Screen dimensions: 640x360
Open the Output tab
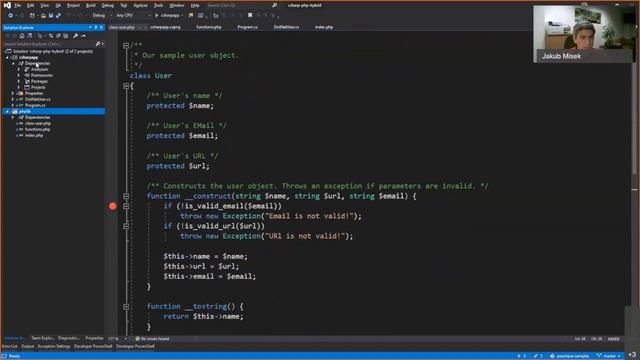27,347
